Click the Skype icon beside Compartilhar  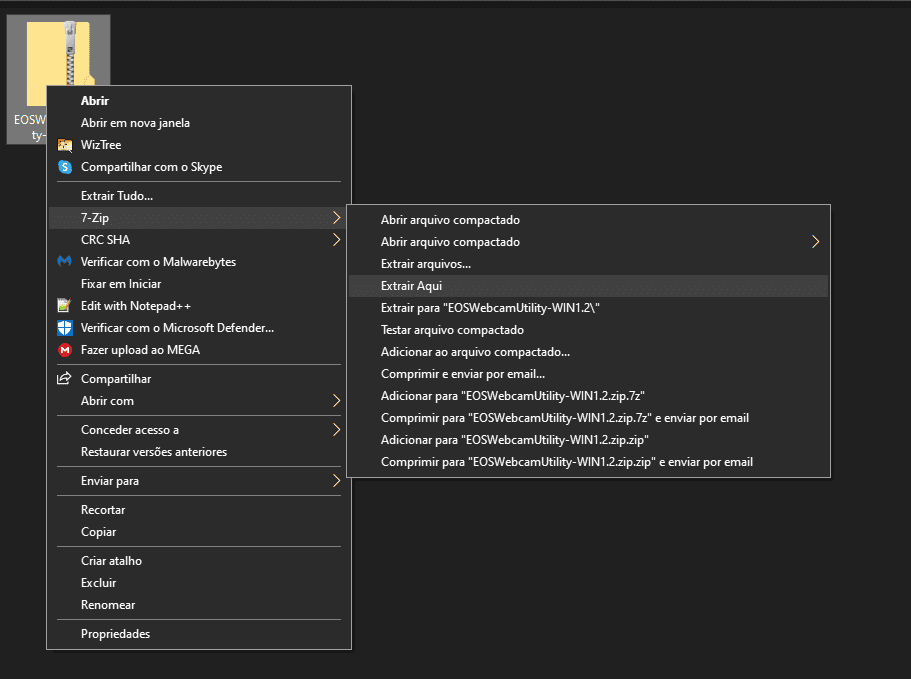[65, 167]
